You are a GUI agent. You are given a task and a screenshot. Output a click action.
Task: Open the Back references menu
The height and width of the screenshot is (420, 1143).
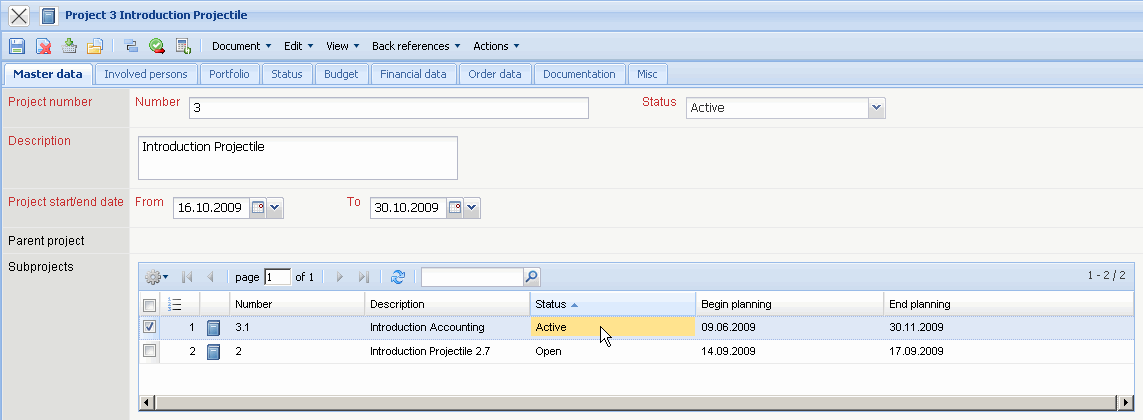416,46
